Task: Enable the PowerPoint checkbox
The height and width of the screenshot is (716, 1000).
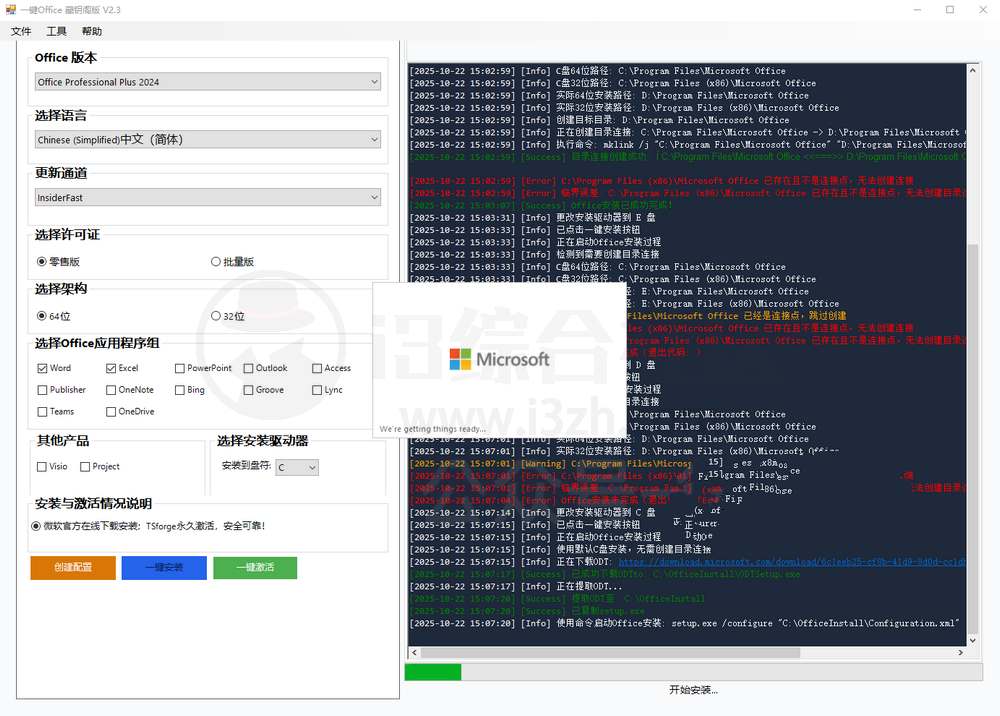Action: point(180,368)
